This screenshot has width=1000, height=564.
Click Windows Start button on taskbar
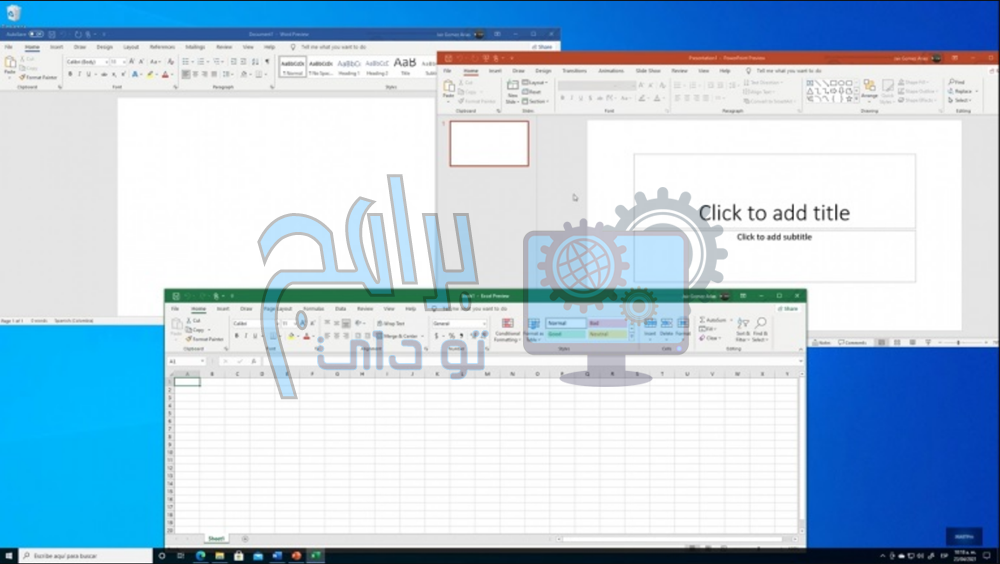coord(8,555)
